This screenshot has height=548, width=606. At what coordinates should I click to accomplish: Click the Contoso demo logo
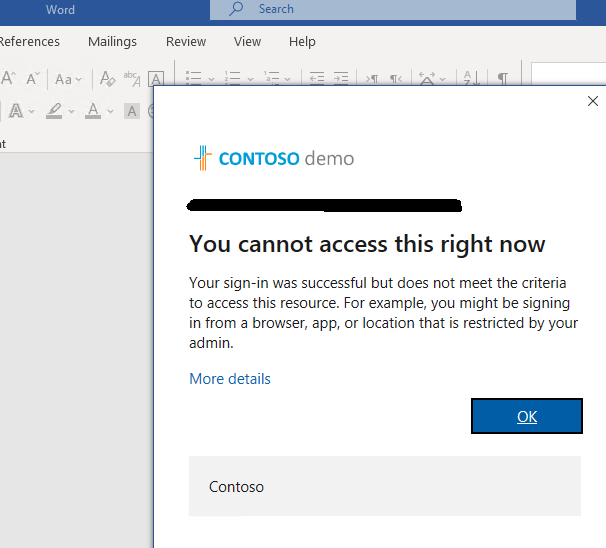274,158
